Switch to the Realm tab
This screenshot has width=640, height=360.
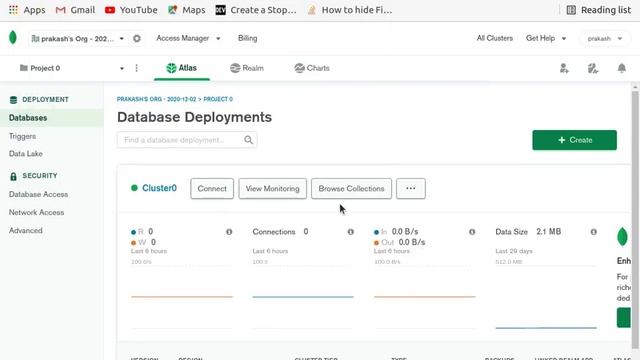tap(247, 68)
